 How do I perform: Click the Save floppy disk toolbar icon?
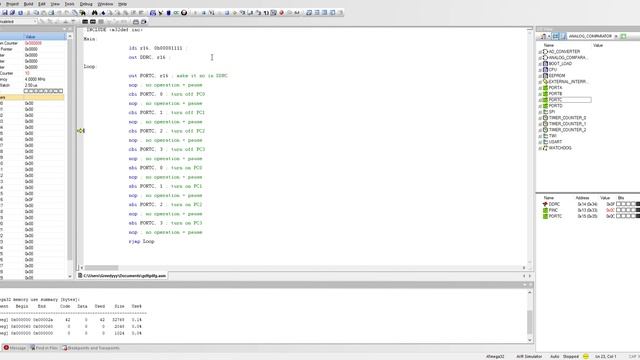(x=4, y=13)
